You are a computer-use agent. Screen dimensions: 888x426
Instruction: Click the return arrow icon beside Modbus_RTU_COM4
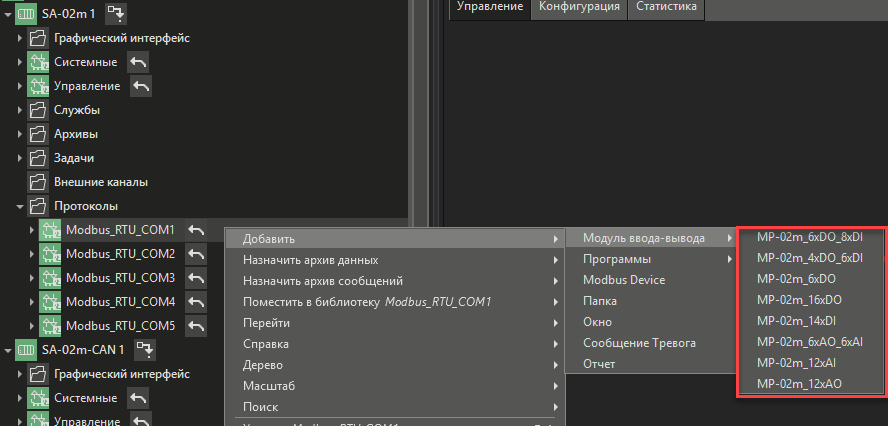point(197,302)
